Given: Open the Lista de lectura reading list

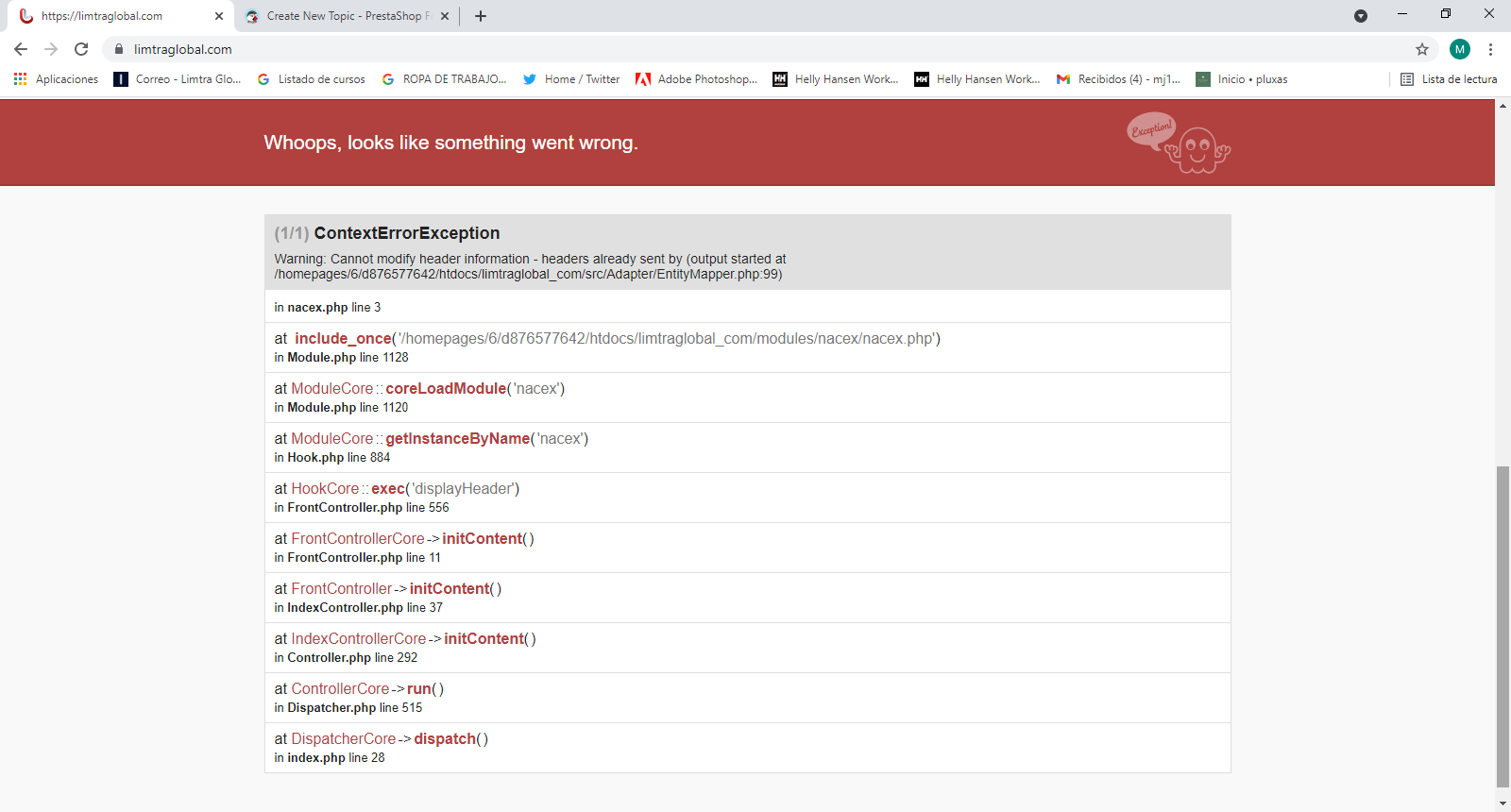Looking at the screenshot, I should tap(1449, 79).
